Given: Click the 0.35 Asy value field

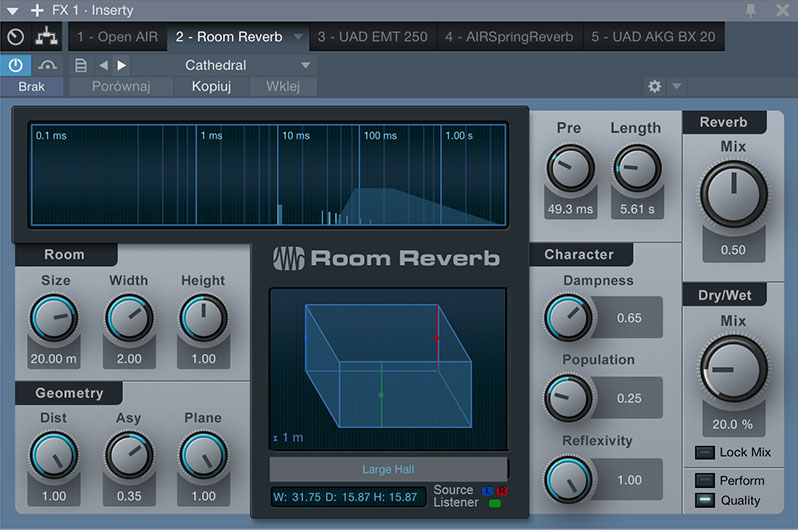Looking at the screenshot, I should (x=129, y=496).
